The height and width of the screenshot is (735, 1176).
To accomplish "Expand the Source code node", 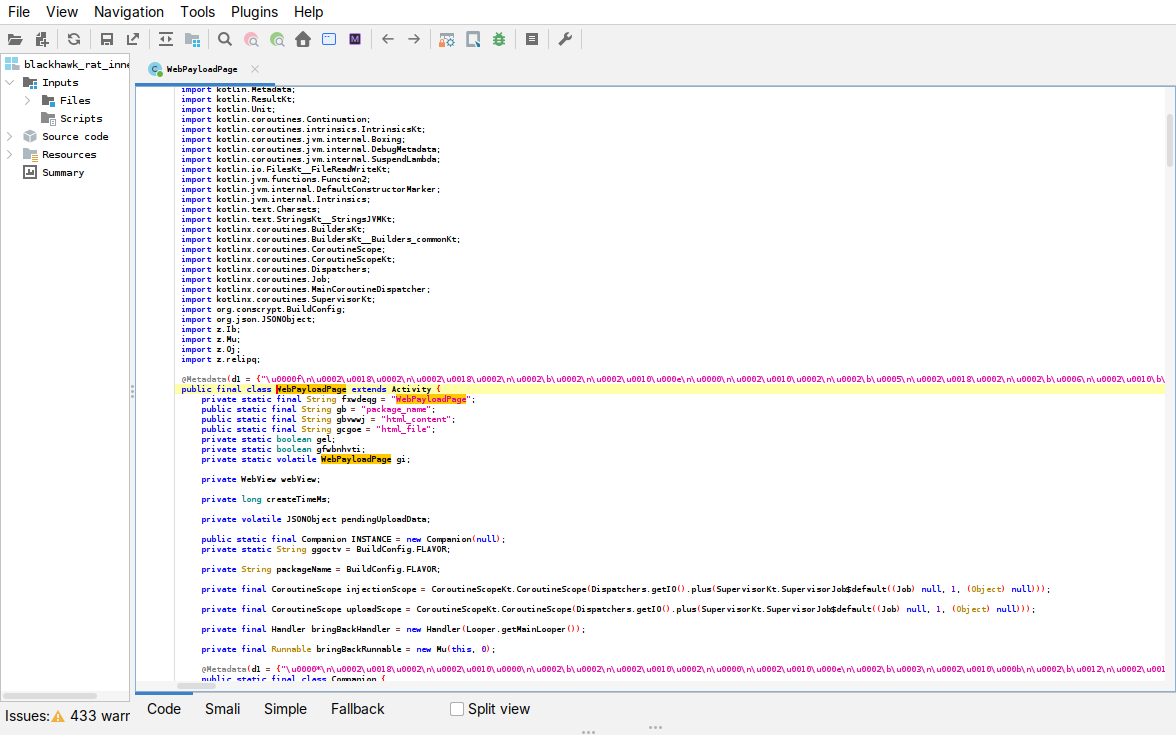I will tap(10, 136).
